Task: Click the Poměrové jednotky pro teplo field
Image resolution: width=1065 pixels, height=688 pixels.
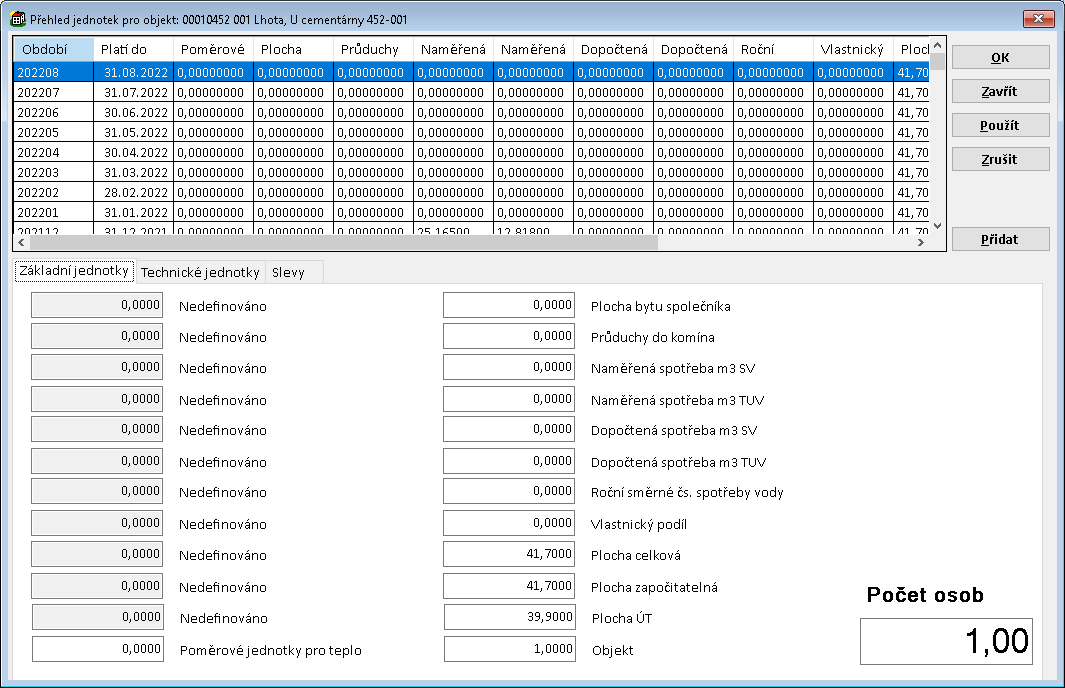Action: (98, 649)
